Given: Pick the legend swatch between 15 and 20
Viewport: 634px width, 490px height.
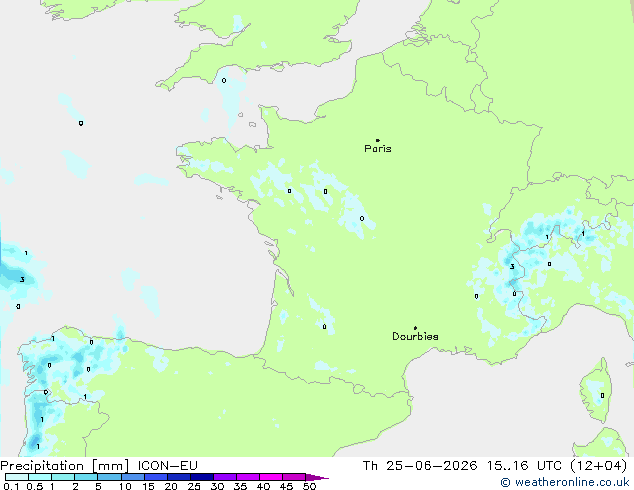Looking at the screenshot, I should 156,477.
